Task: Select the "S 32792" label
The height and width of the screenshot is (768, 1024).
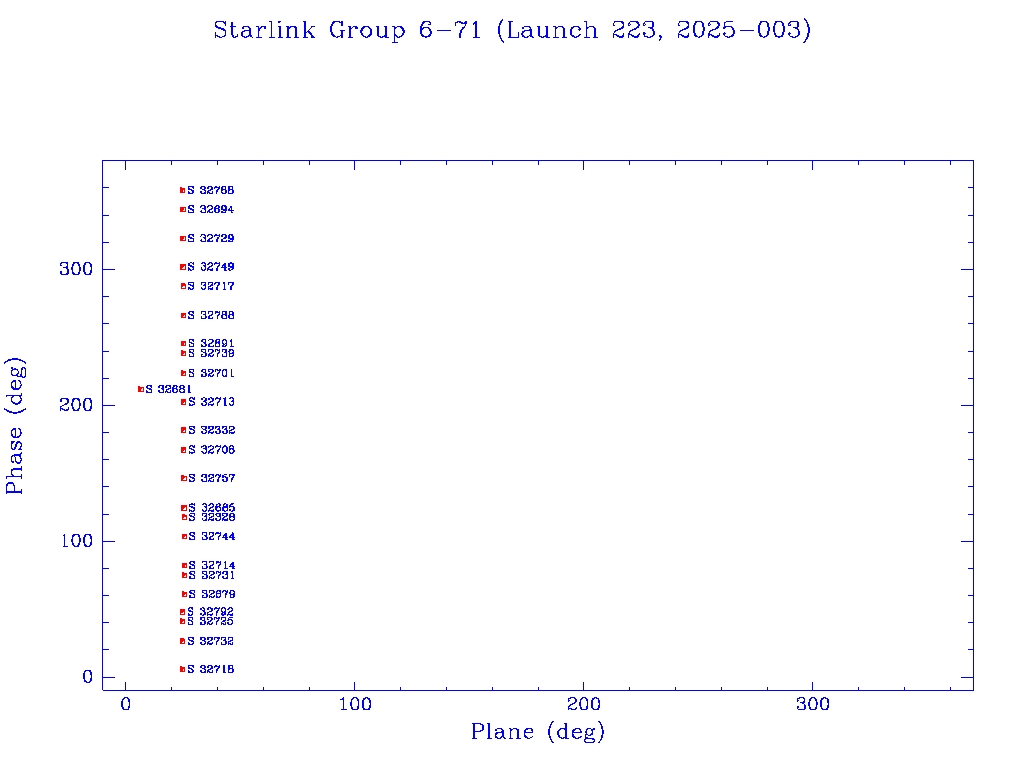Action: pyautogui.click(x=210, y=612)
